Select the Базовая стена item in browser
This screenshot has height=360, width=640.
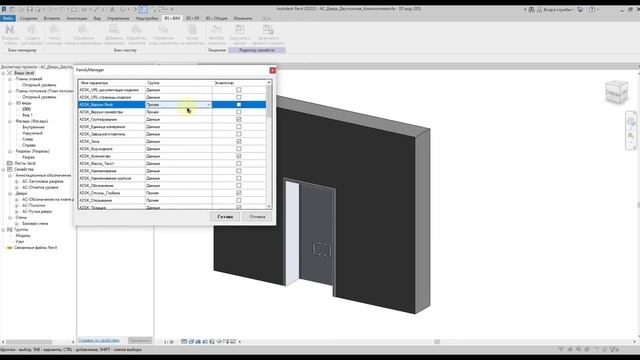coord(35,223)
